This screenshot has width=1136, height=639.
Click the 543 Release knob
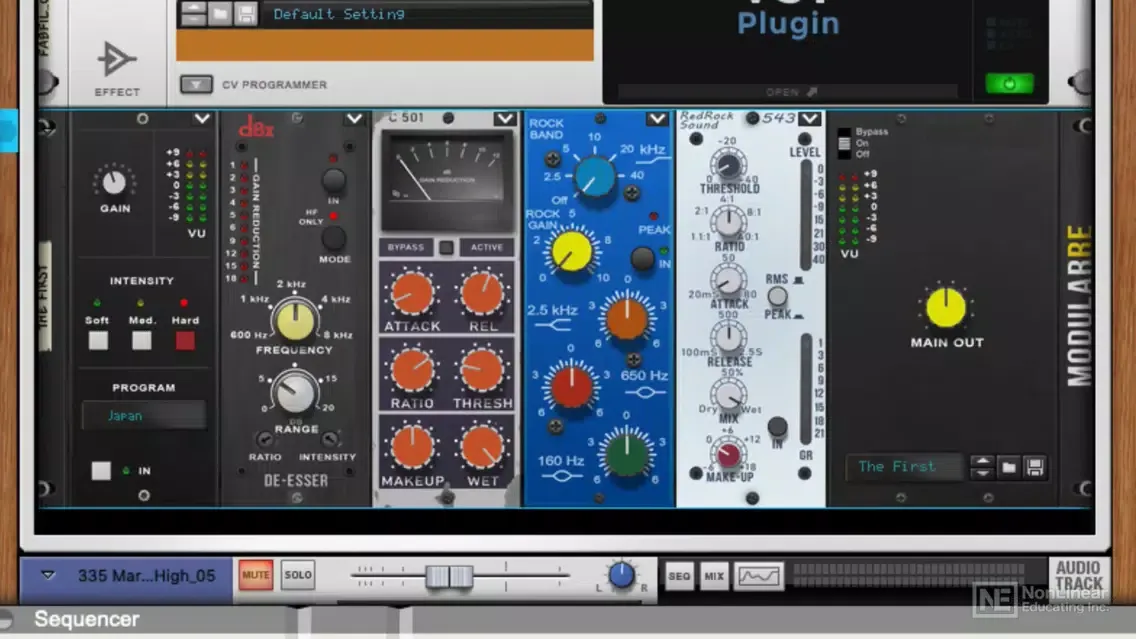click(x=727, y=337)
